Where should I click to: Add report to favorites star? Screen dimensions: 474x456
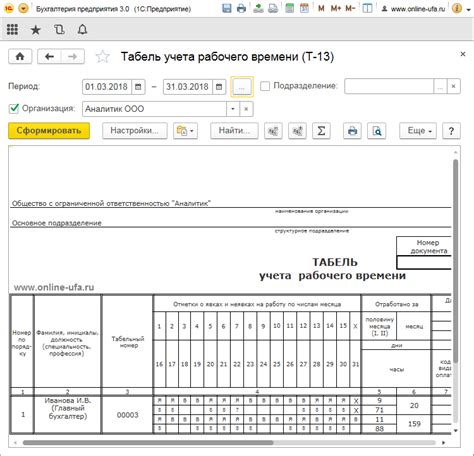click(x=102, y=56)
